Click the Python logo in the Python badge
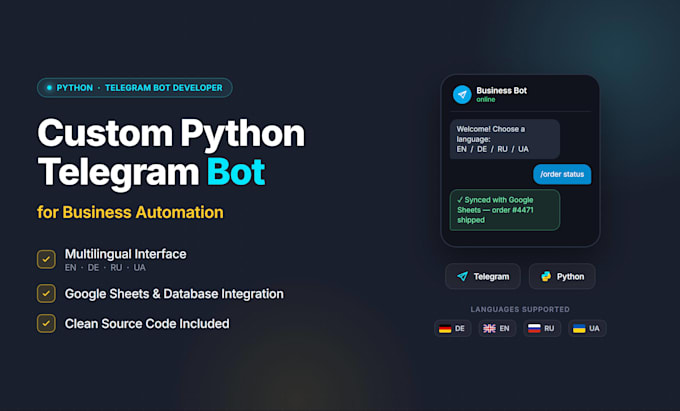 546,276
